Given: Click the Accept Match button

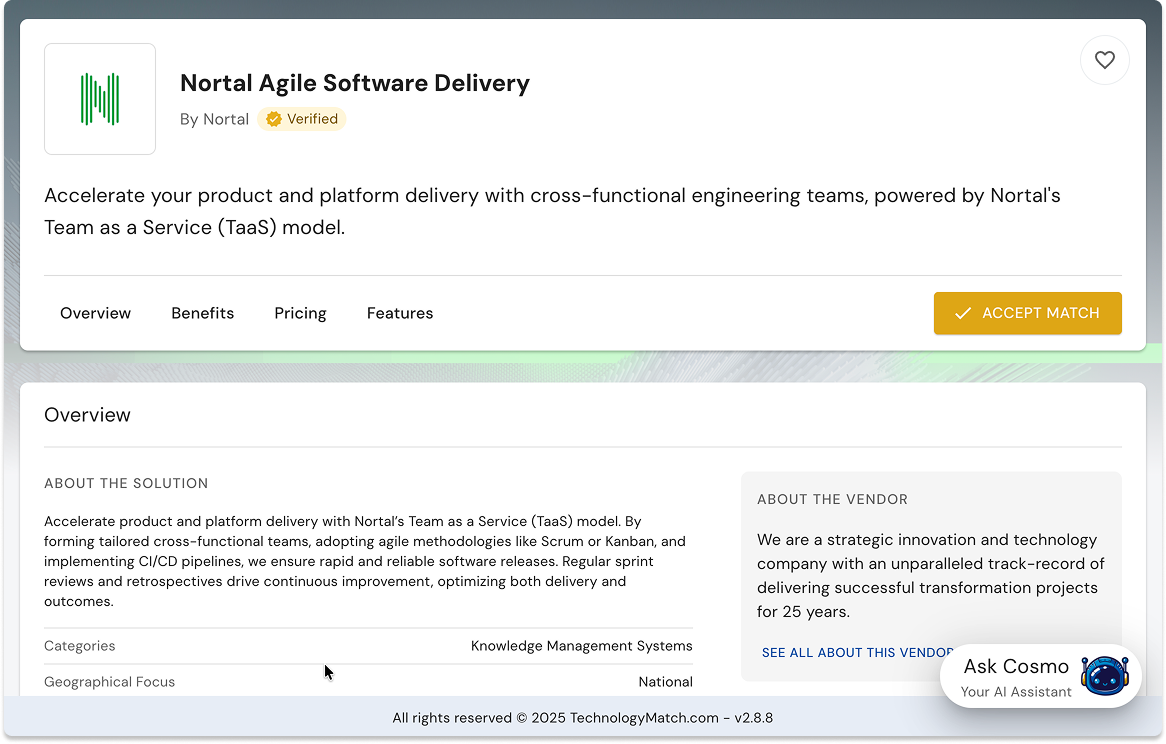Looking at the screenshot, I should coord(1028,313).
